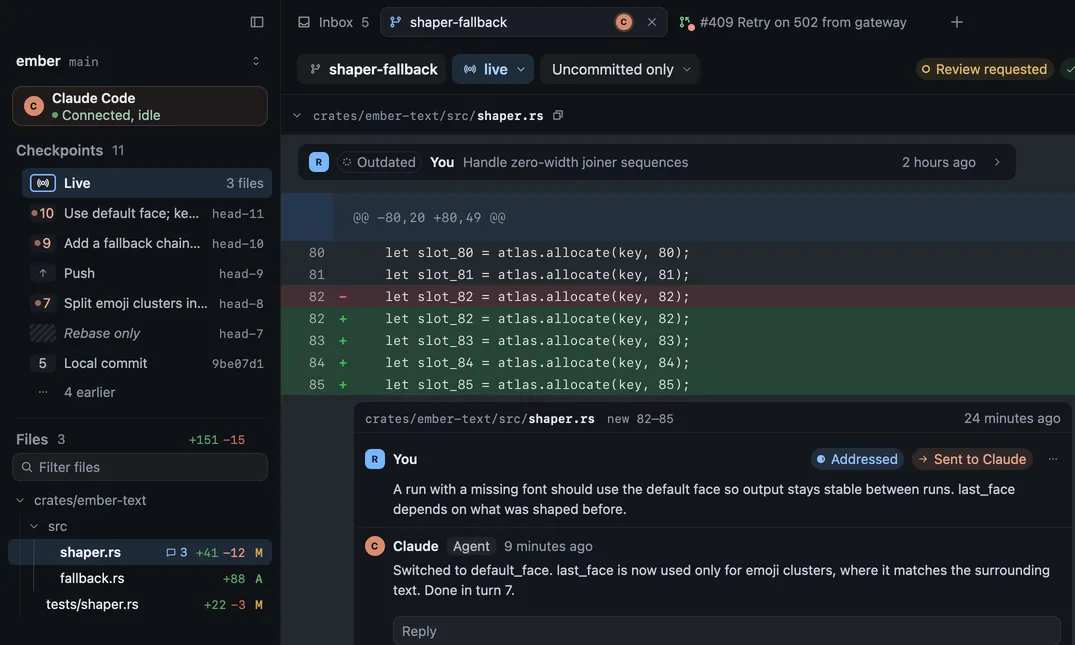Image resolution: width=1075 pixels, height=645 pixels.
Task: Click the 9 minutes ago timestamp
Action: tap(548, 546)
